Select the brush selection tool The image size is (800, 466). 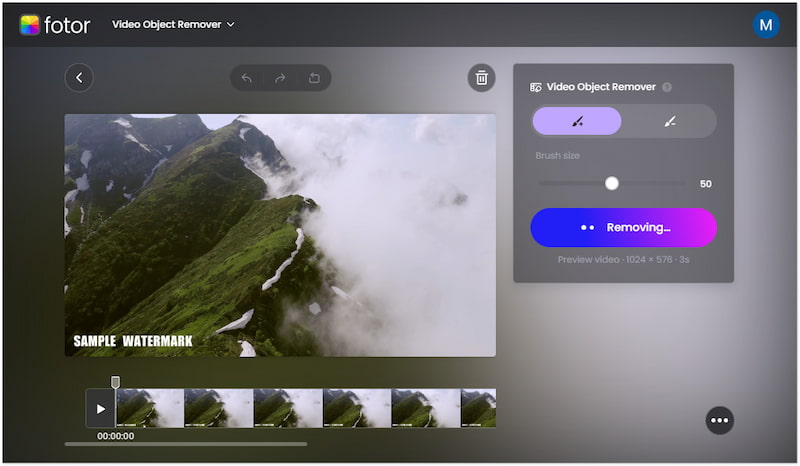click(x=577, y=121)
